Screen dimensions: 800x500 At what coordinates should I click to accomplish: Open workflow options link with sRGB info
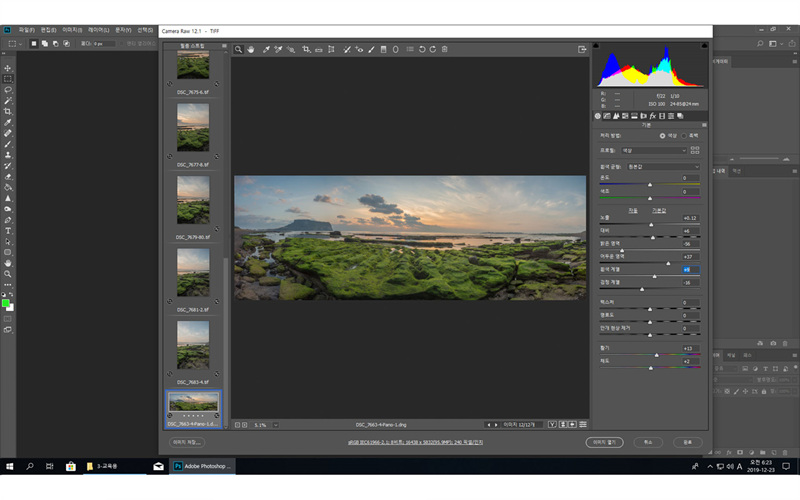click(415, 442)
